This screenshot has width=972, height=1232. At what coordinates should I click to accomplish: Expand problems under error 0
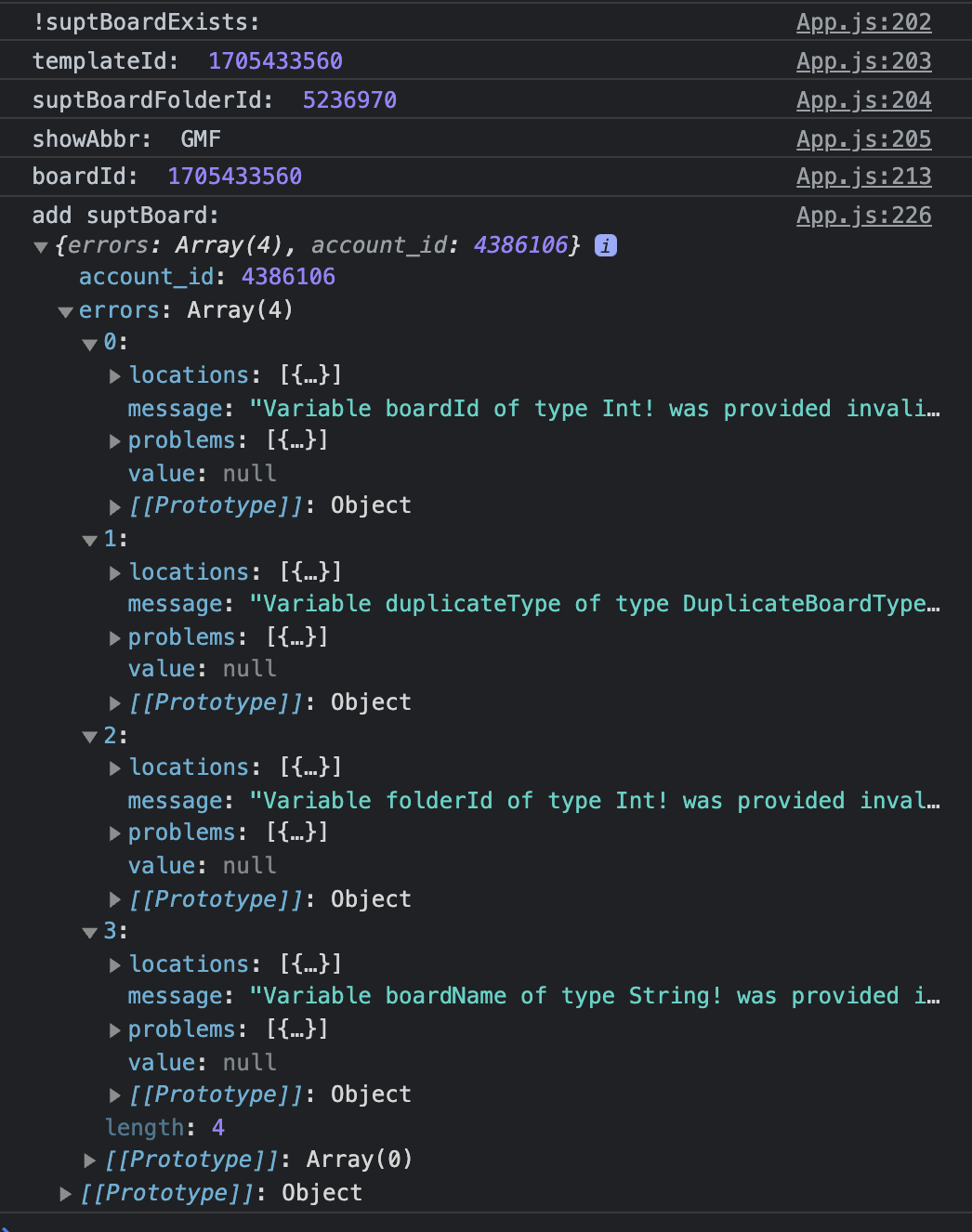115,441
